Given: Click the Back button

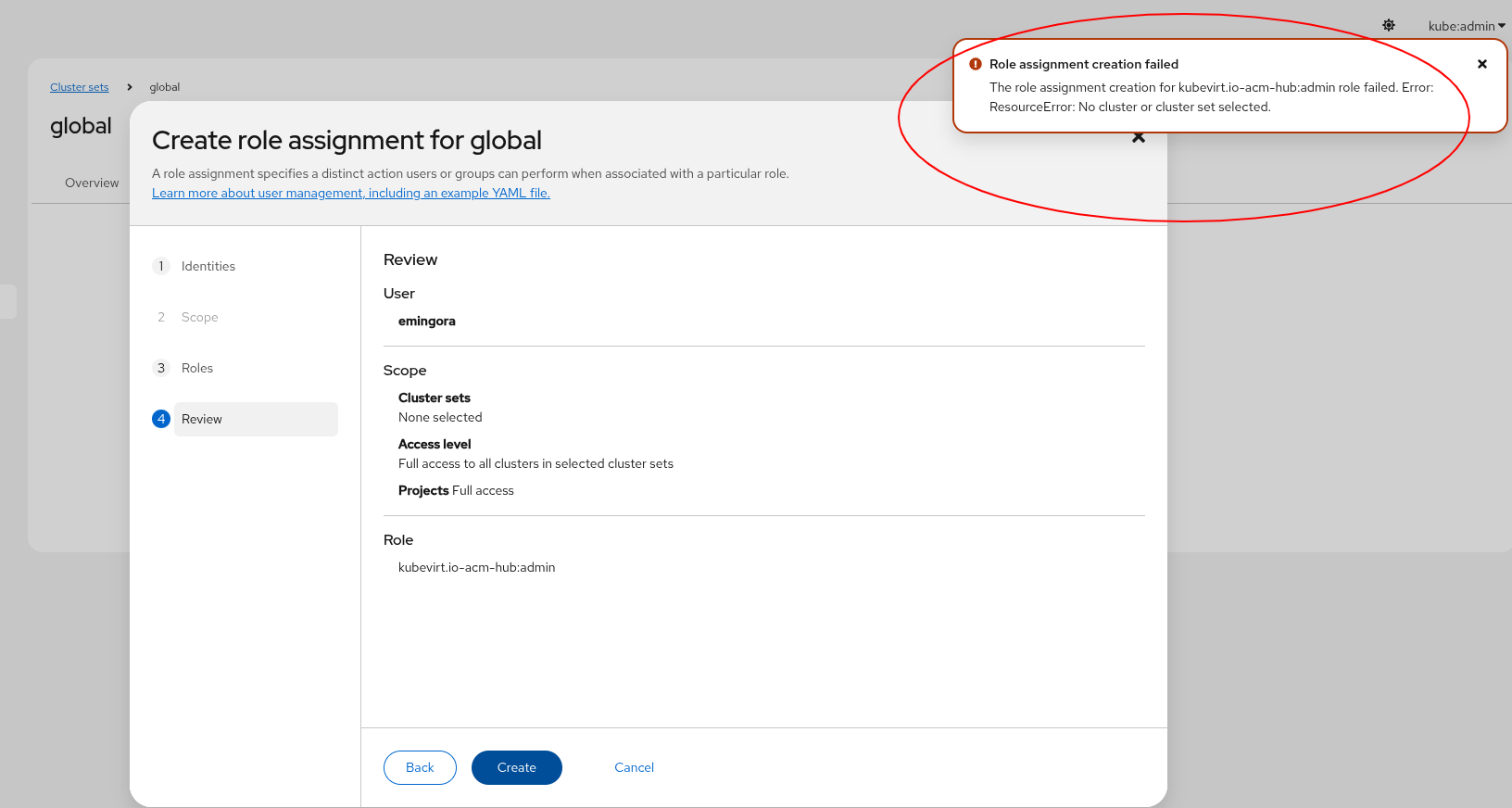Looking at the screenshot, I should point(420,767).
